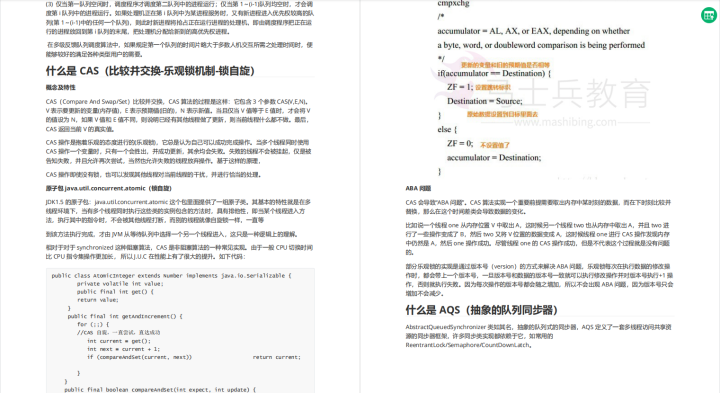Click the paragraph starting 'AbstractQueuedSynchronizer 类如其名'
Screen dimensions: 720x393
[x=538, y=336]
